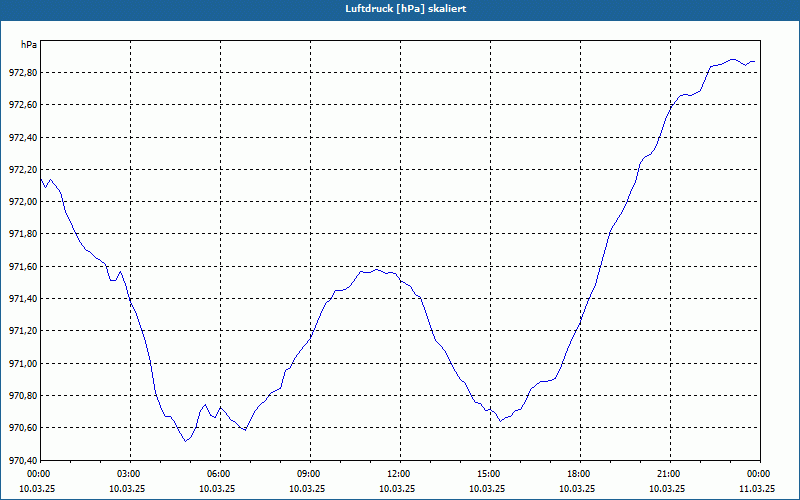Click the 00:00 label above first 10.03.25

point(40,474)
